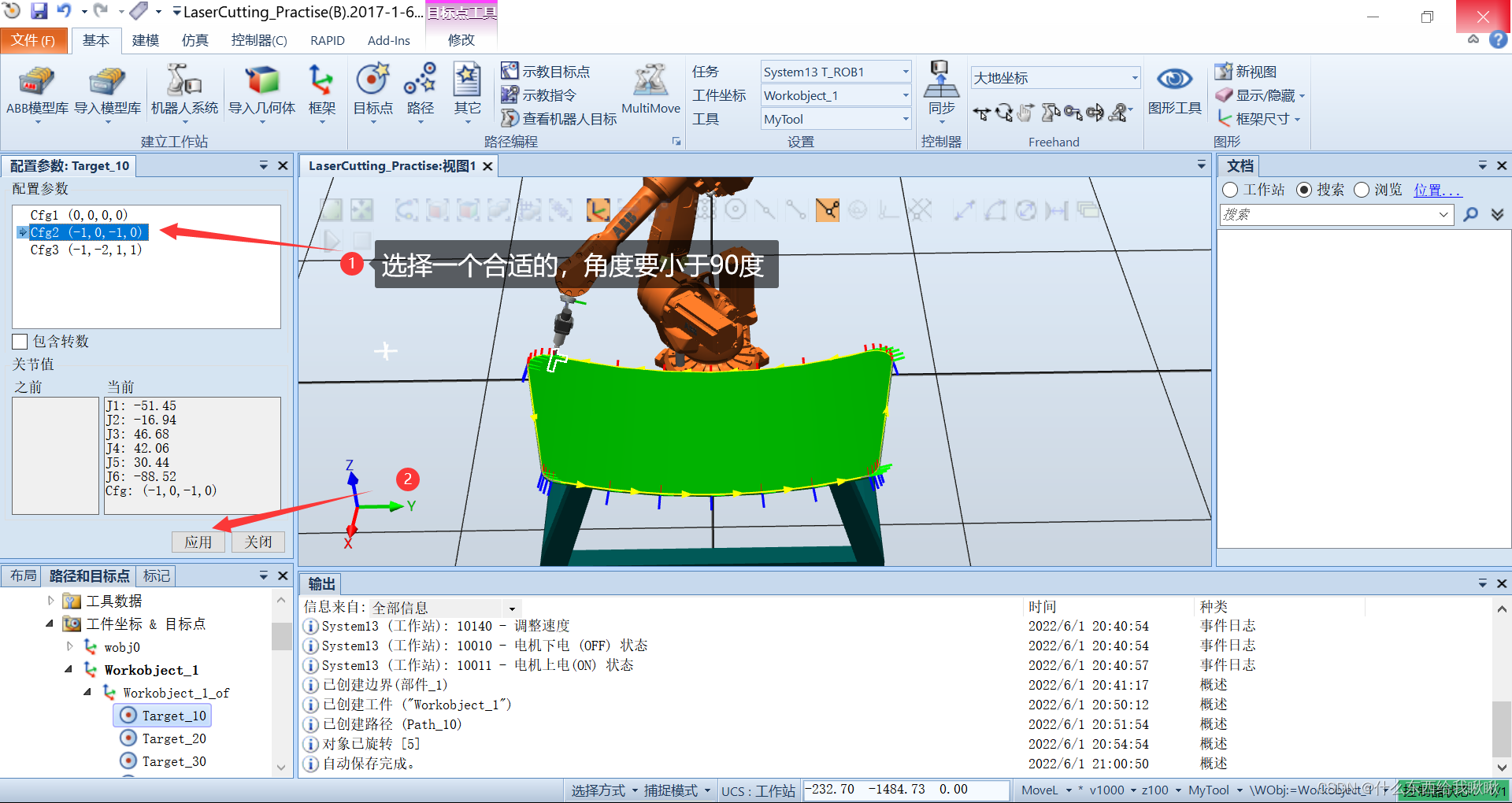
Task: Select the 搜索 radio button
Action: (1304, 190)
